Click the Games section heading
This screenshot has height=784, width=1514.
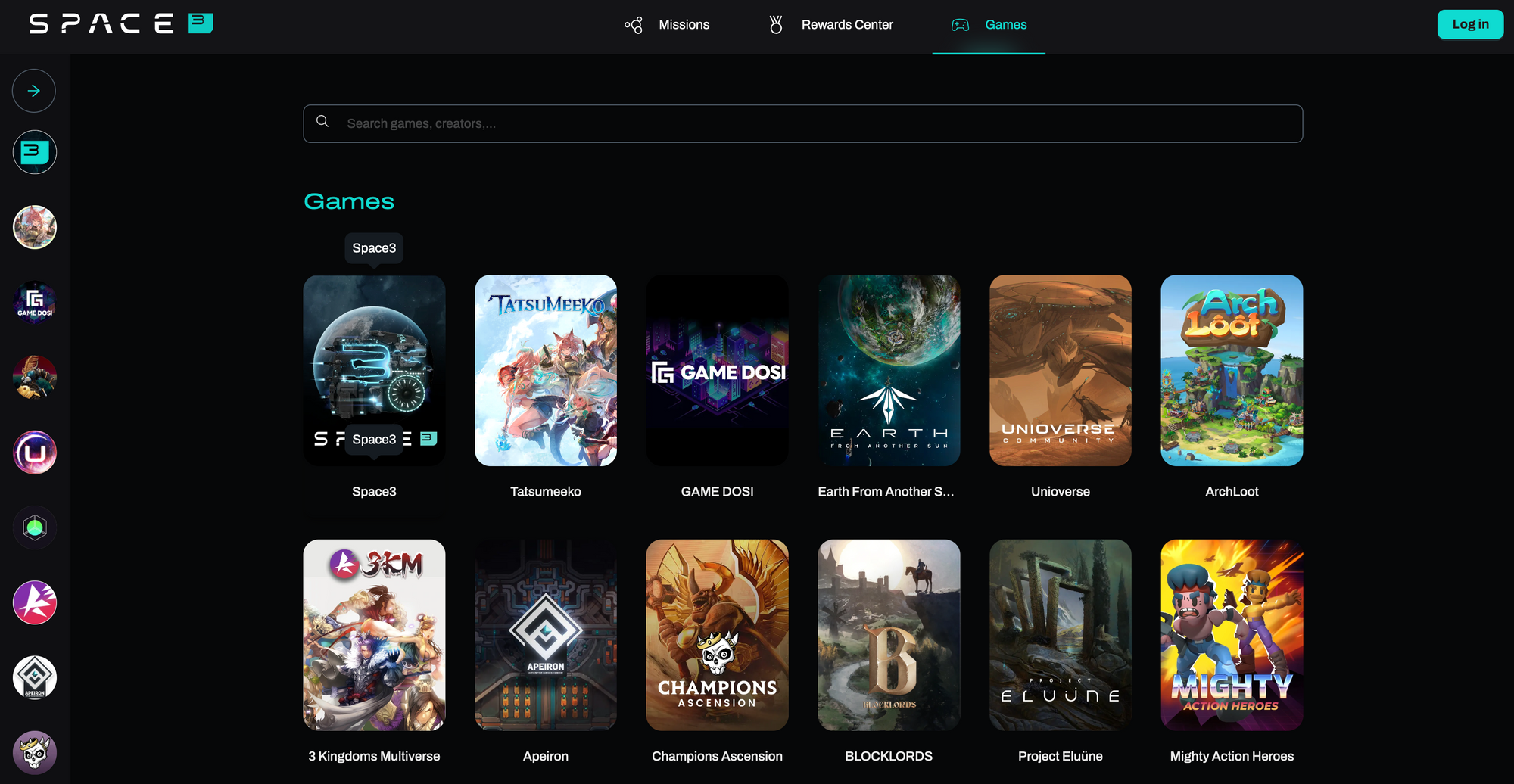click(x=349, y=201)
